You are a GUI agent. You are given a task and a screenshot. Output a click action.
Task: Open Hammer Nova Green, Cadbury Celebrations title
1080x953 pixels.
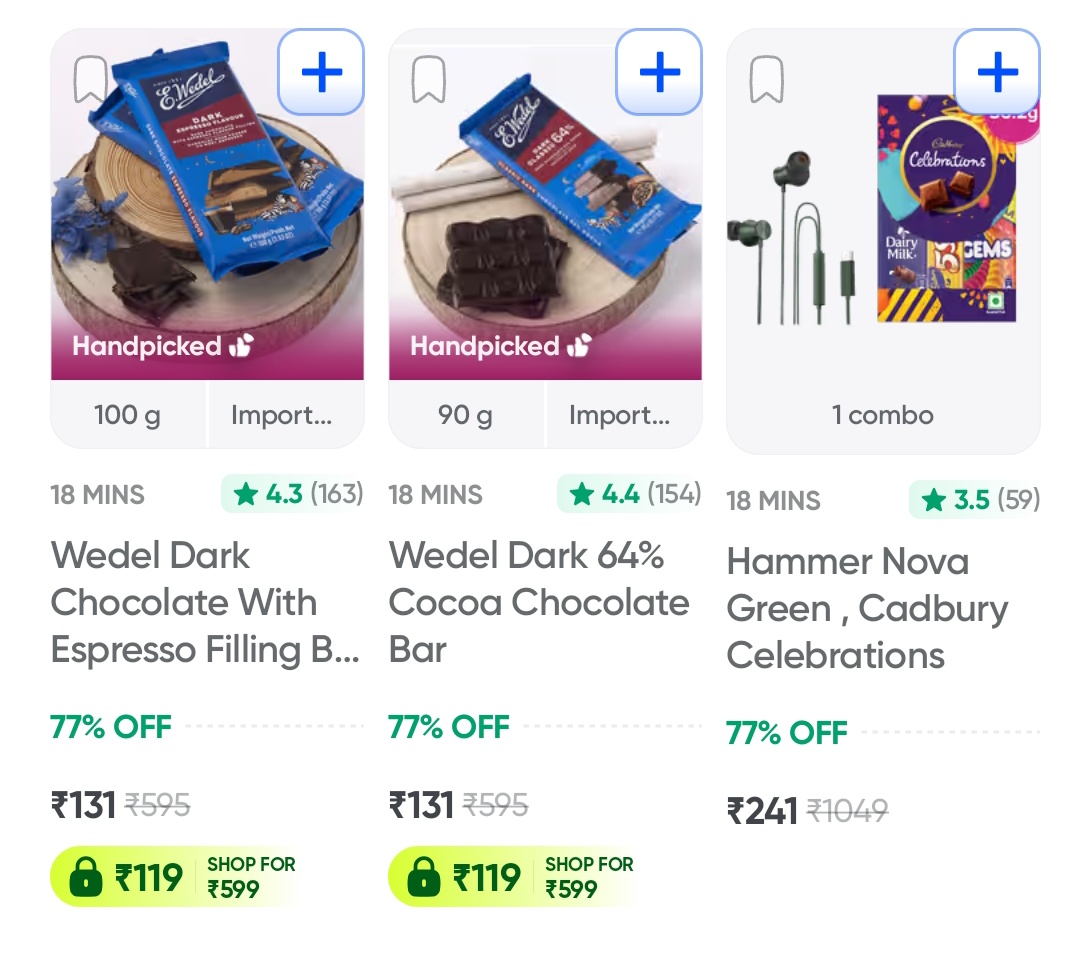click(x=867, y=608)
